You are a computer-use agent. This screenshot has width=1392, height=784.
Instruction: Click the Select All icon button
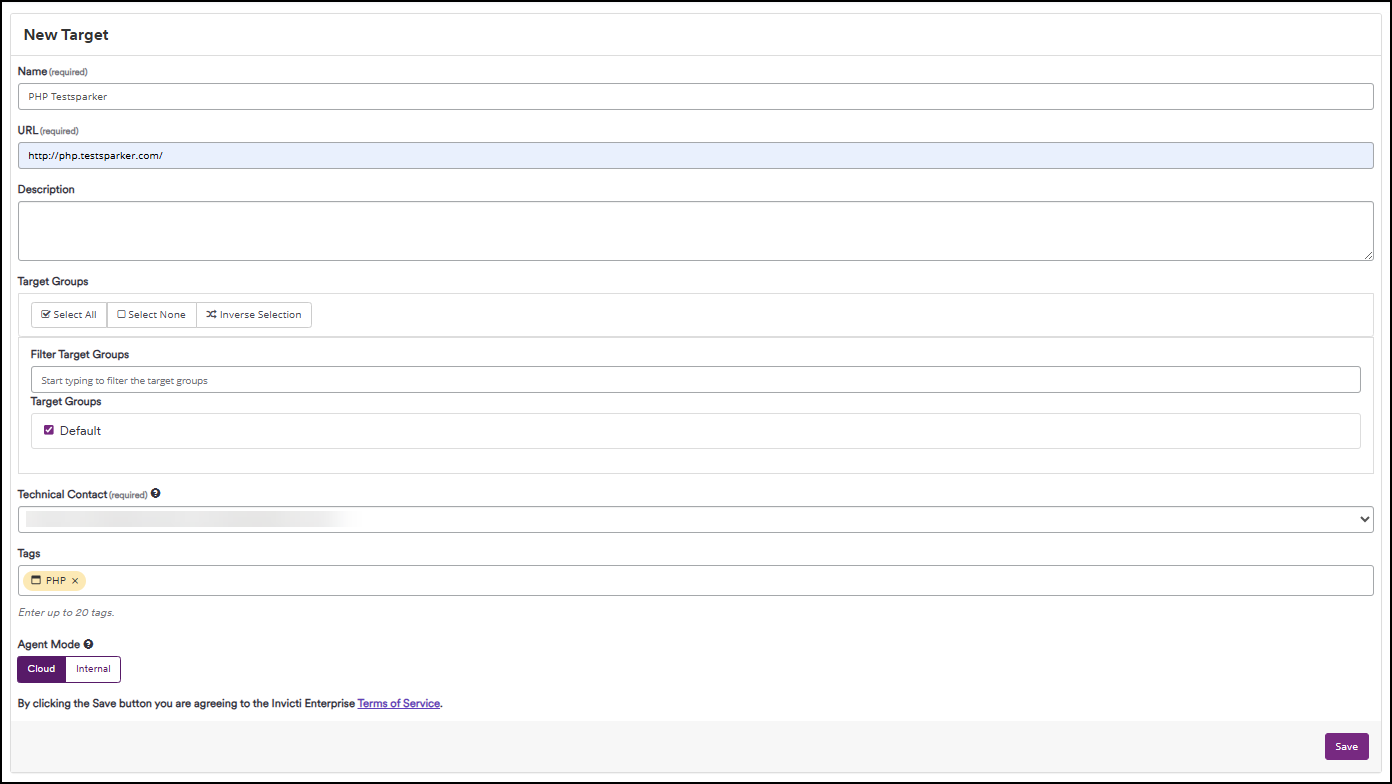pyautogui.click(x=44, y=315)
